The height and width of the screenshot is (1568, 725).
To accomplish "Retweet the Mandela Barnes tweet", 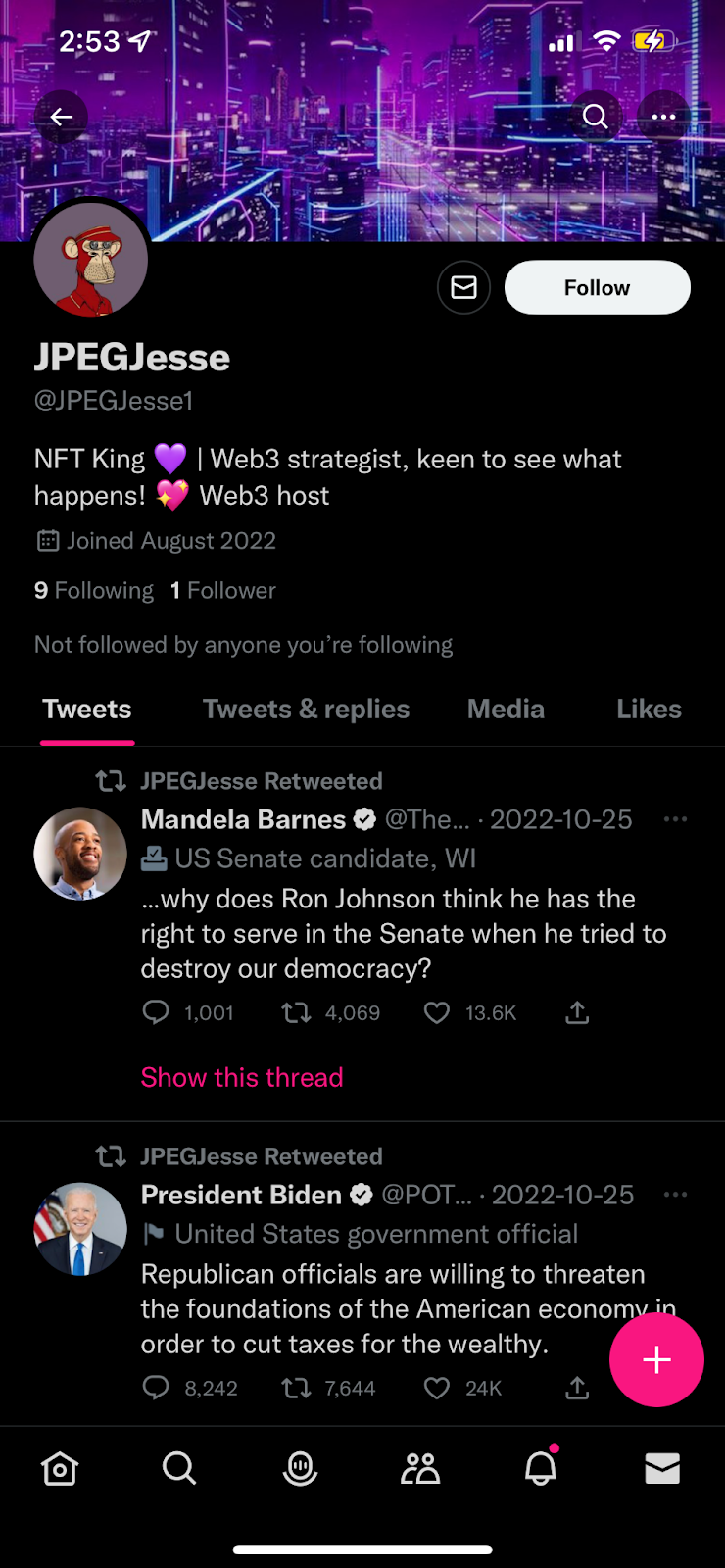I will (296, 1012).
